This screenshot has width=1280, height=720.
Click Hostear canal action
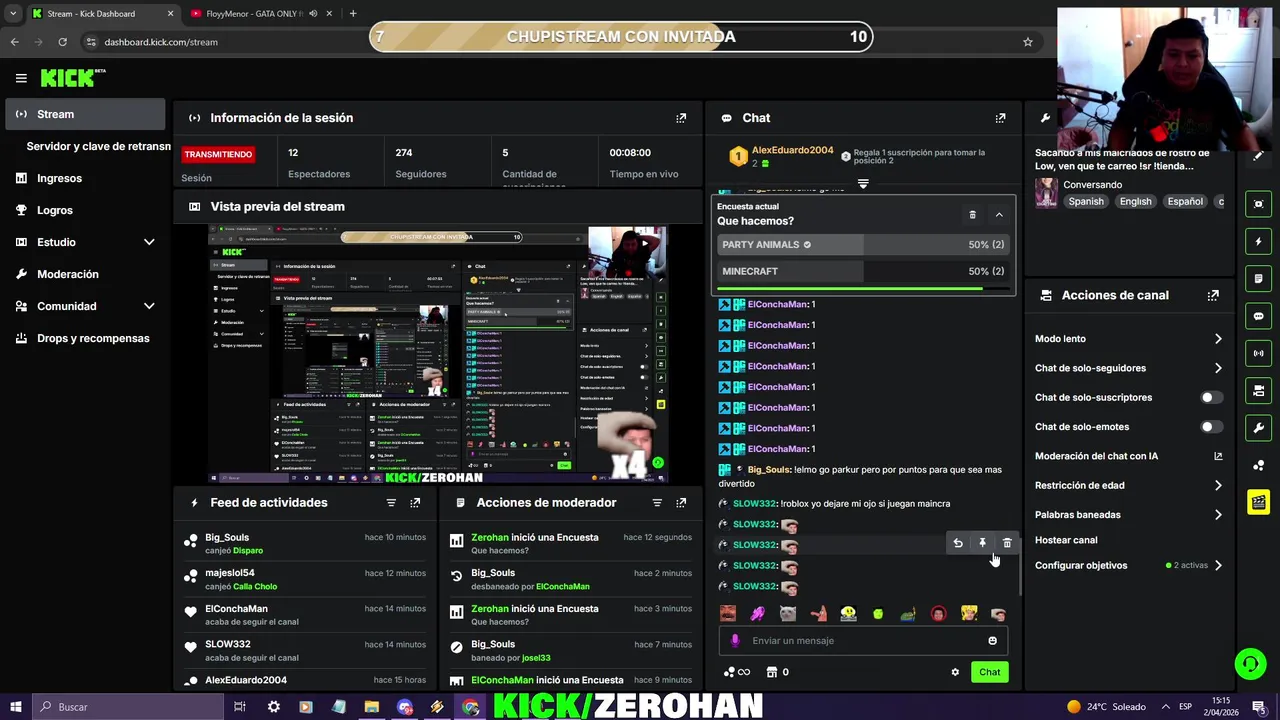coord(1066,540)
